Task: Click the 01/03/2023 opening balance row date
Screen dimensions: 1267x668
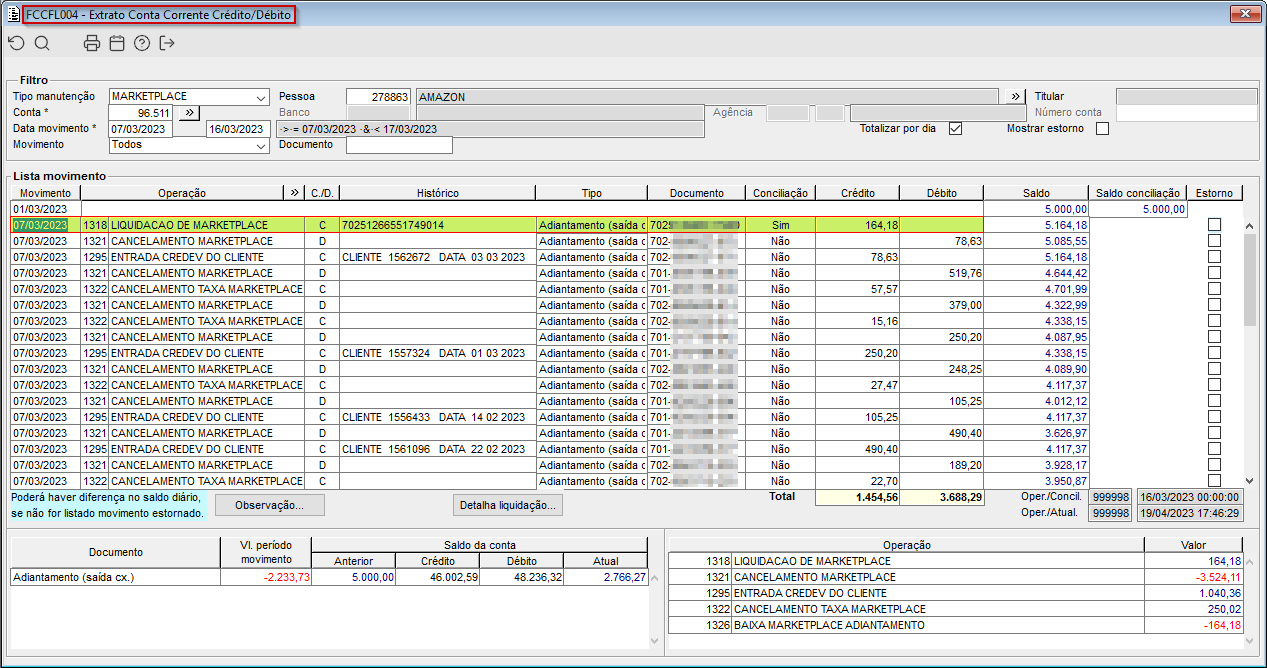Action: tap(39, 209)
